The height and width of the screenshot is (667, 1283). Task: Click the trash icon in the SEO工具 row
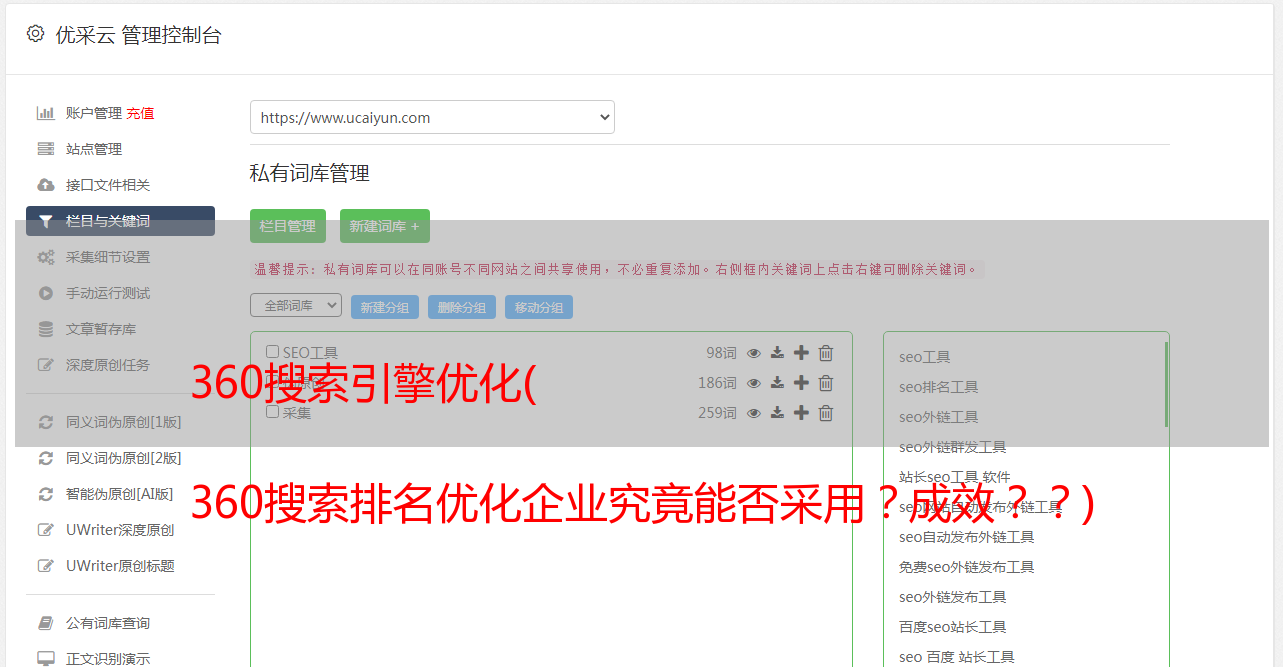(826, 353)
